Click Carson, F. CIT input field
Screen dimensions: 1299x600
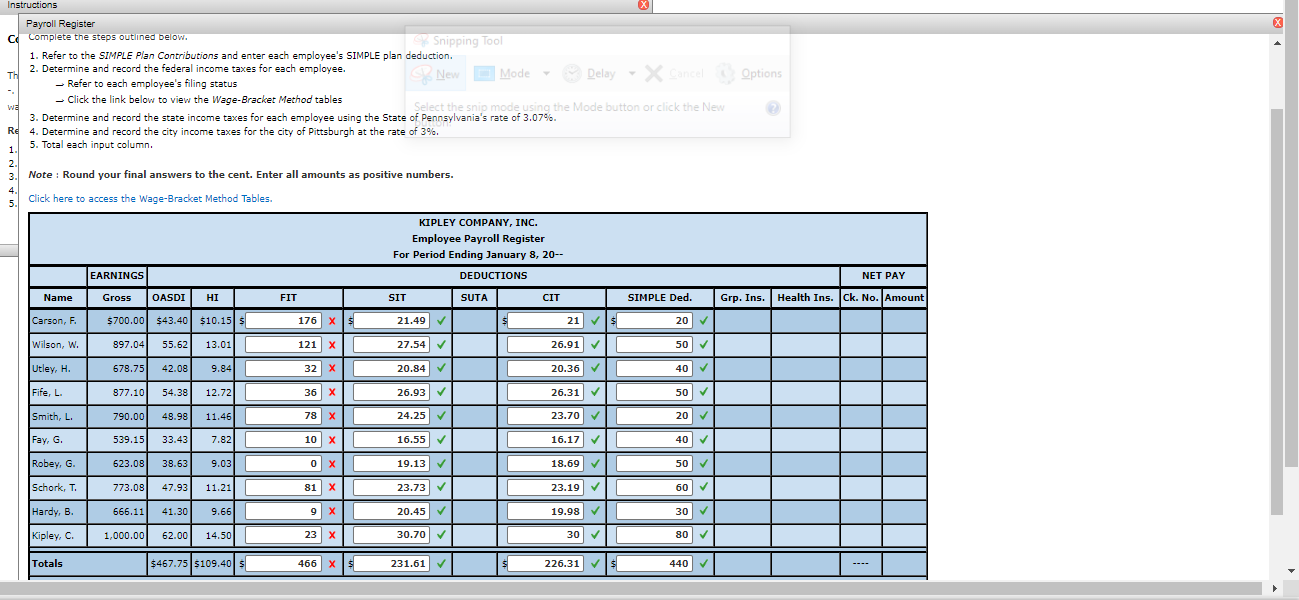click(547, 321)
